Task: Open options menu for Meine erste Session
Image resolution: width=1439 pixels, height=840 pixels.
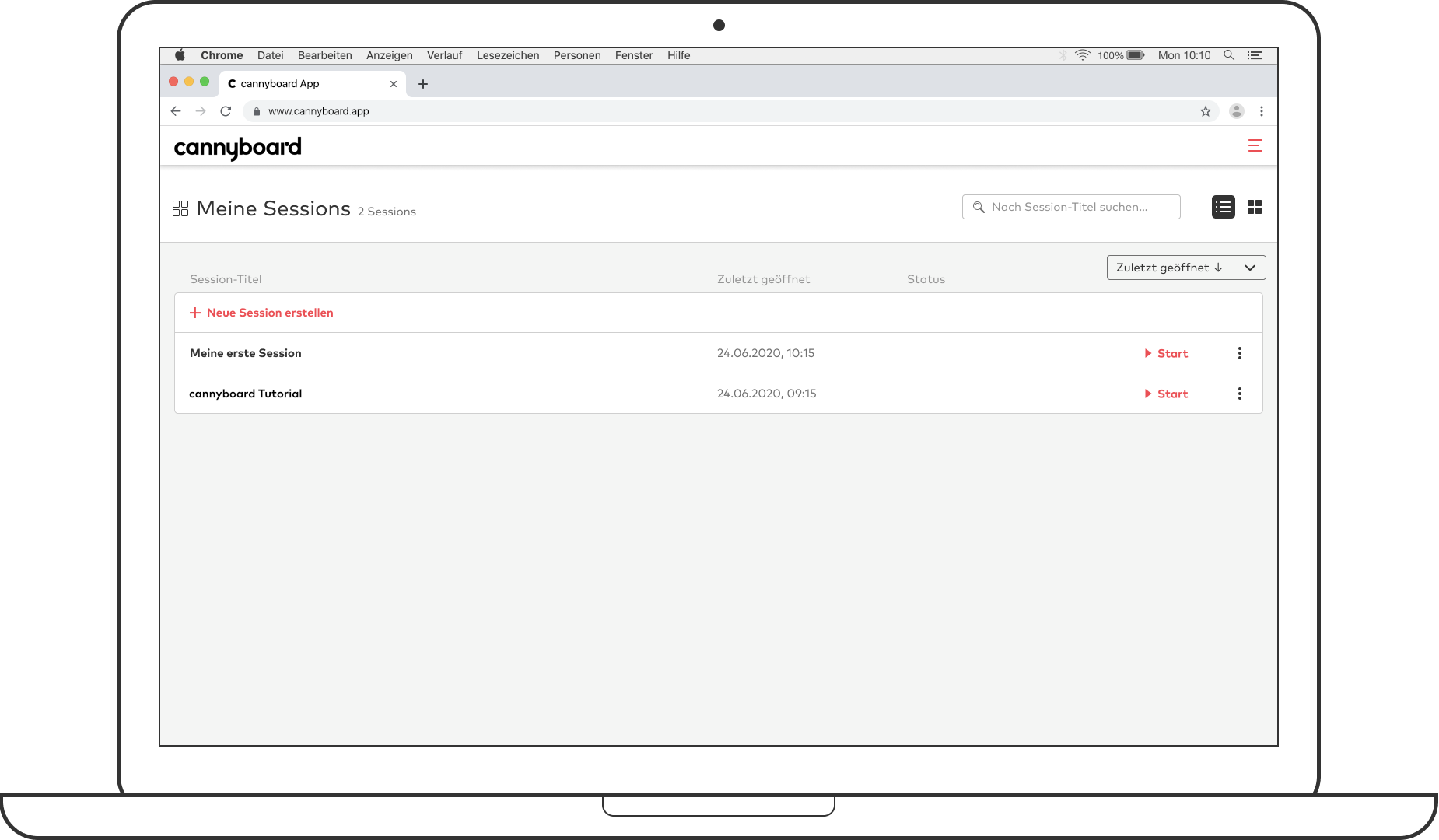Action: (1240, 353)
